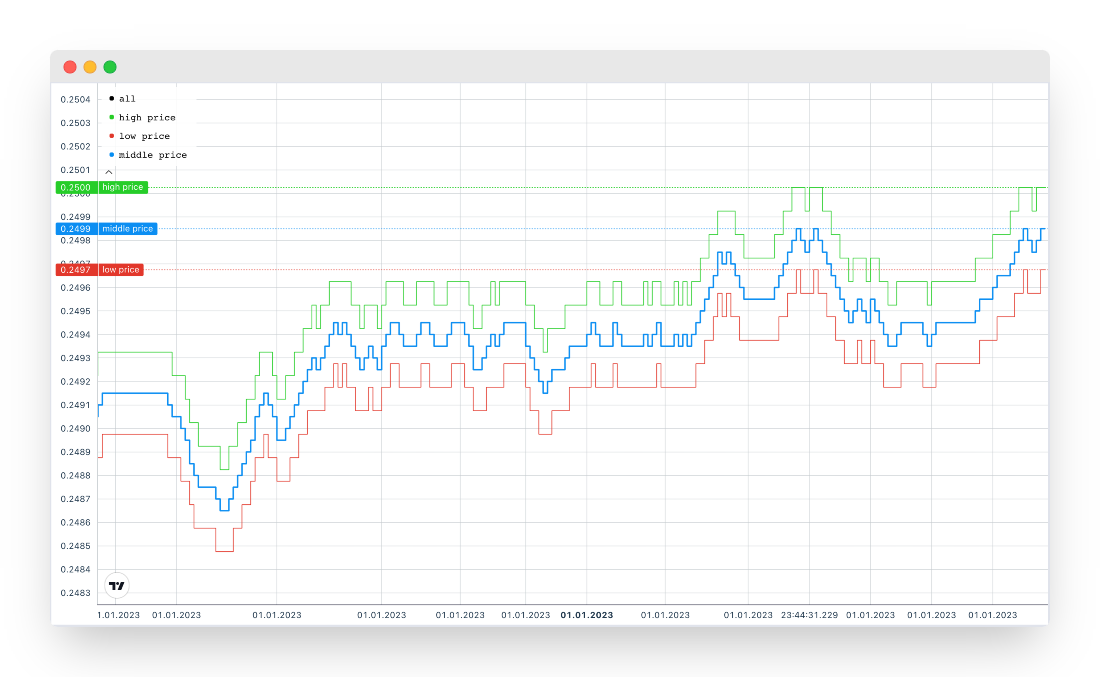
Task: Click the 23:44:31.229 timestamp on the time axis
Action: click(810, 615)
